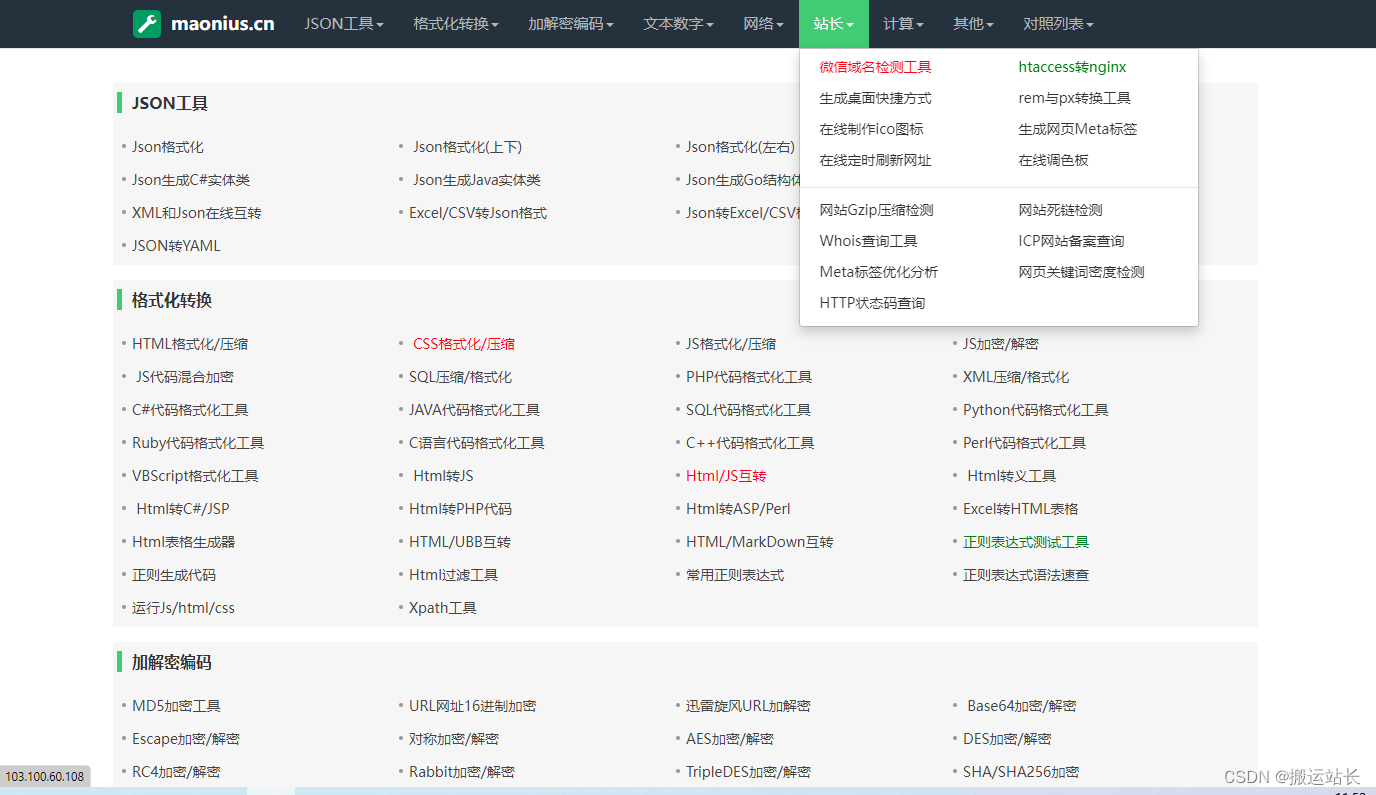Open HTTP状态码查询 menu entry

(x=873, y=303)
